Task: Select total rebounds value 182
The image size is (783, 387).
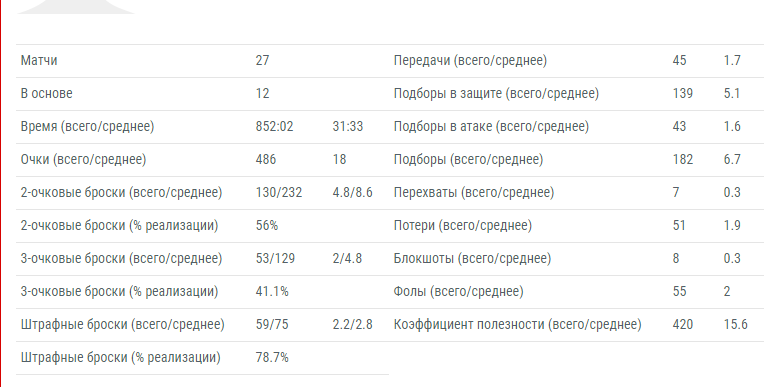Action: click(x=683, y=159)
